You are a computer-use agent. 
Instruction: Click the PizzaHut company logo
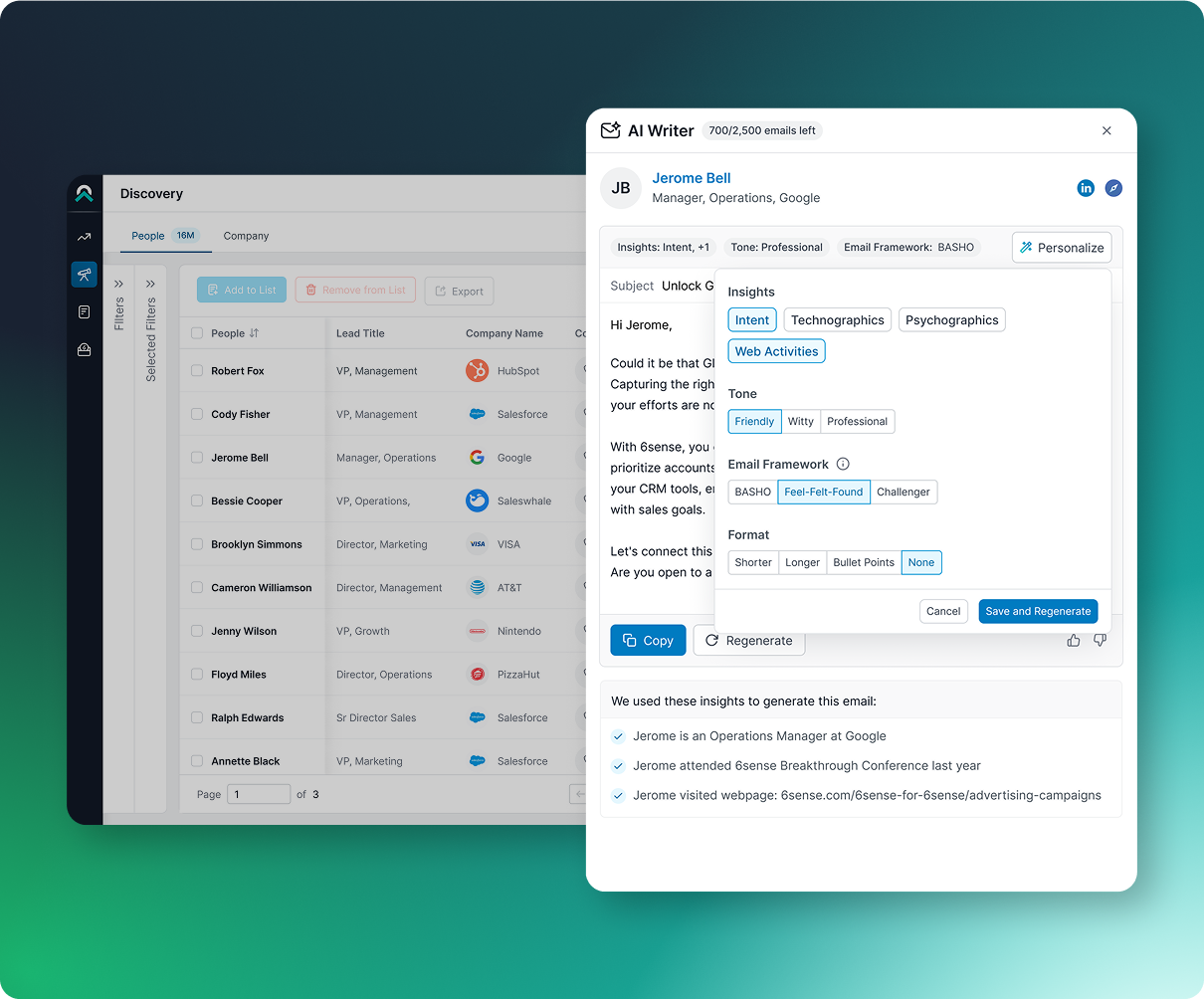pos(478,675)
